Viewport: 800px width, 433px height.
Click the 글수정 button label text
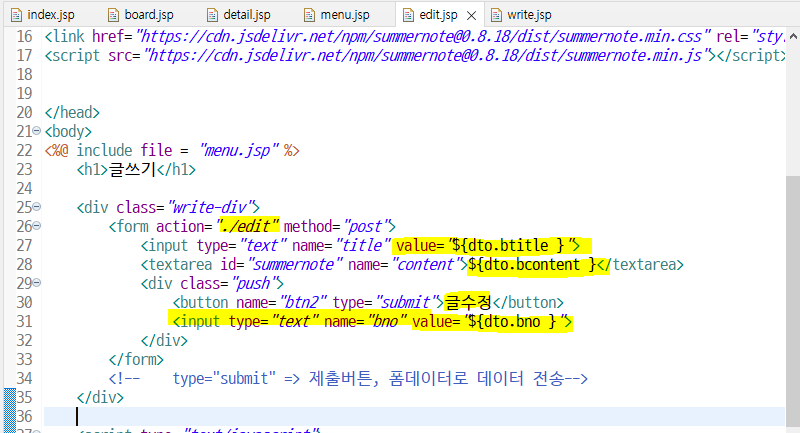(468, 302)
